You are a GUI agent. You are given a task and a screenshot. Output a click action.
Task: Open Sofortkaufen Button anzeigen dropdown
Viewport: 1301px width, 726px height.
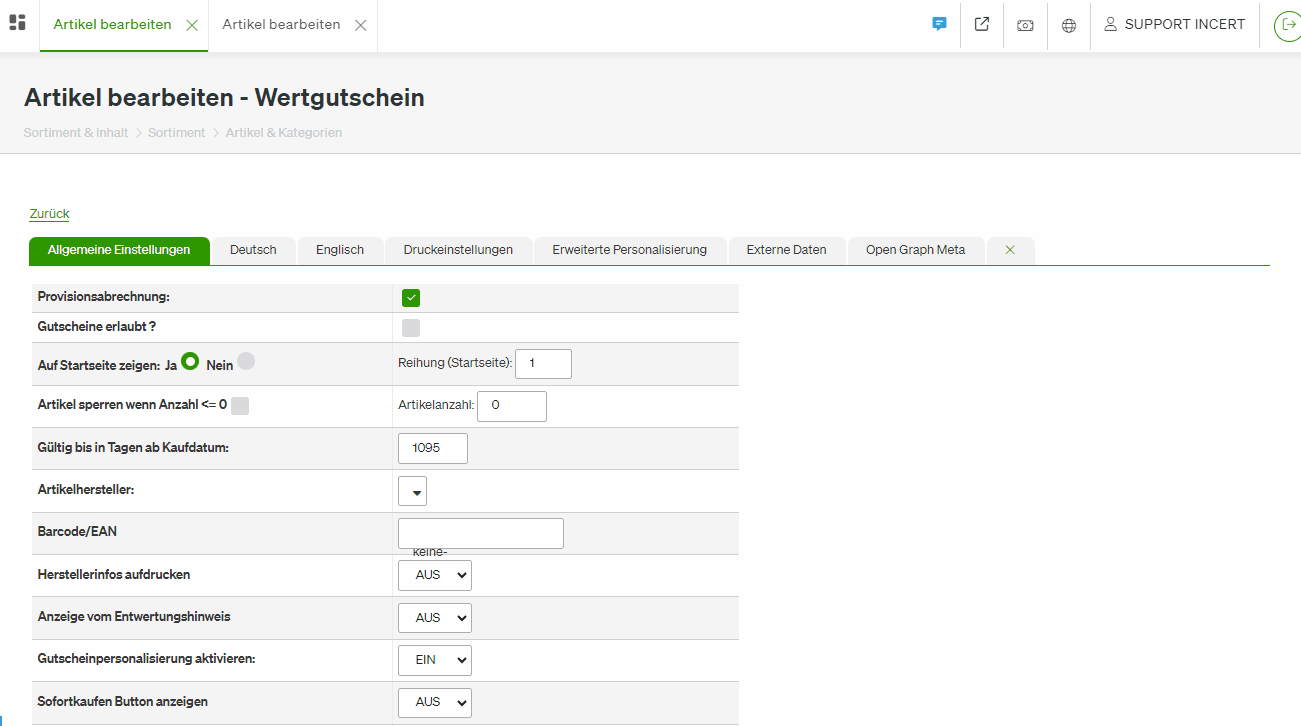pos(435,702)
